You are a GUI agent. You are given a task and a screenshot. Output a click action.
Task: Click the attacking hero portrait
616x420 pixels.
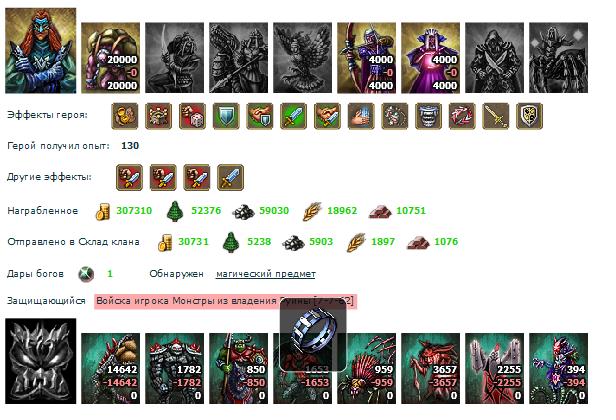pos(40,51)
